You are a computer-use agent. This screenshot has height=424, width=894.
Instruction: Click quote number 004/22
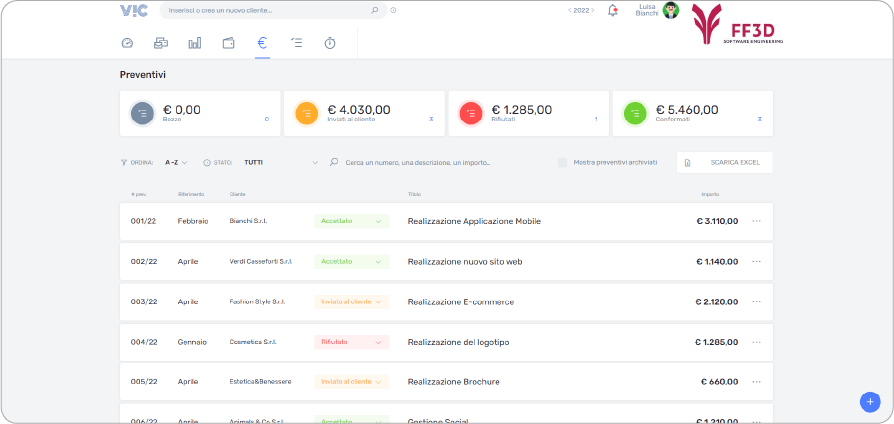pyautogui.click(x=144, y=342)
